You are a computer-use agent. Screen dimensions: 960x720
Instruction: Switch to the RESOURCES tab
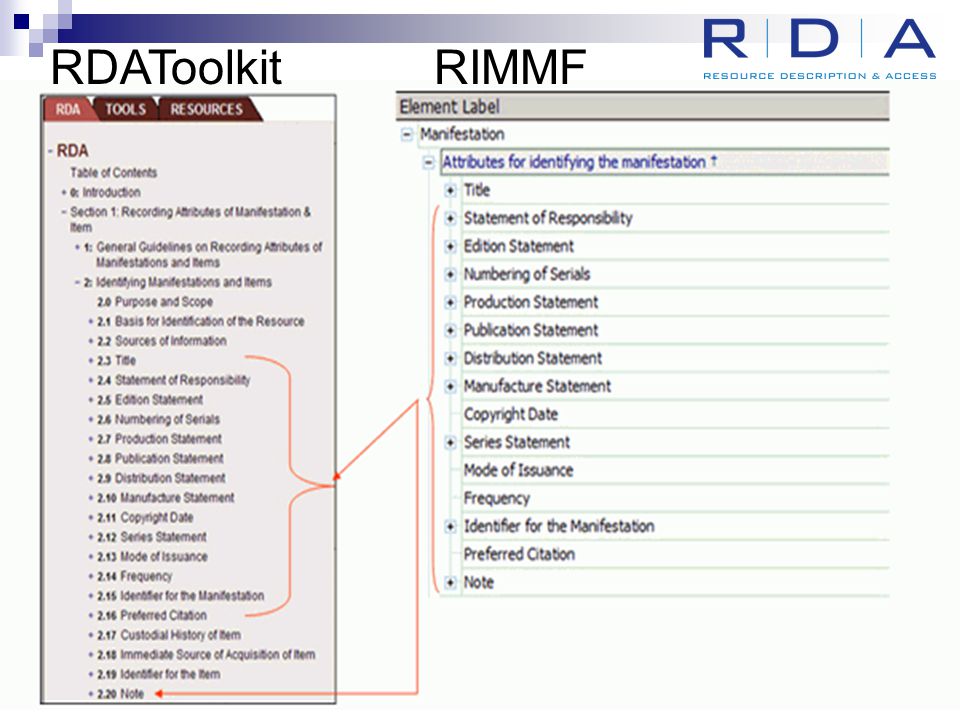point(207,110)
